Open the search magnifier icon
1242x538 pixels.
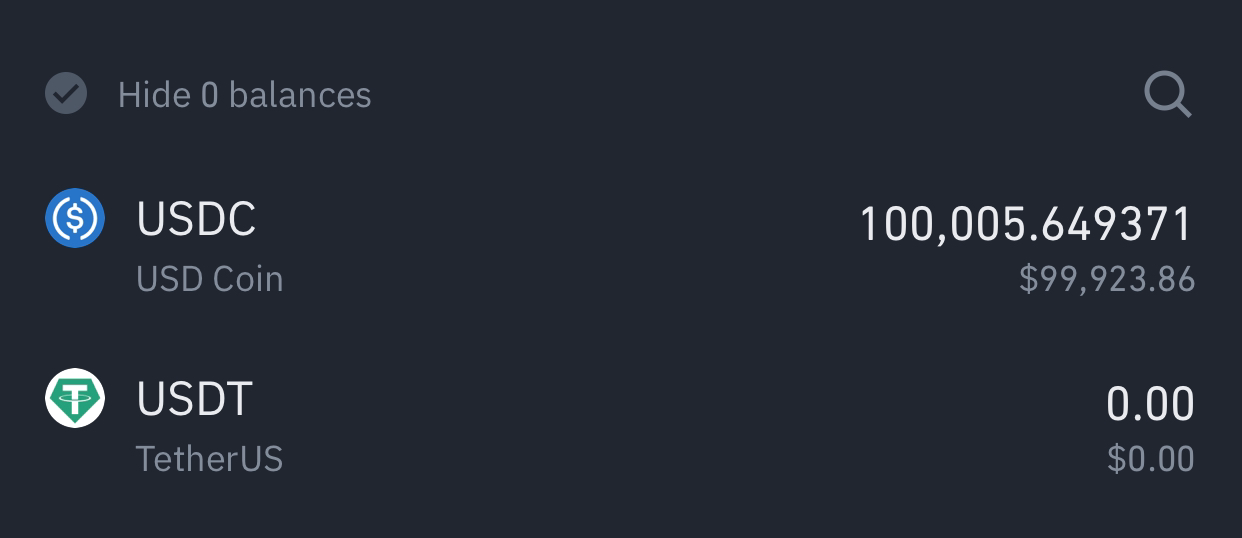1167,96
